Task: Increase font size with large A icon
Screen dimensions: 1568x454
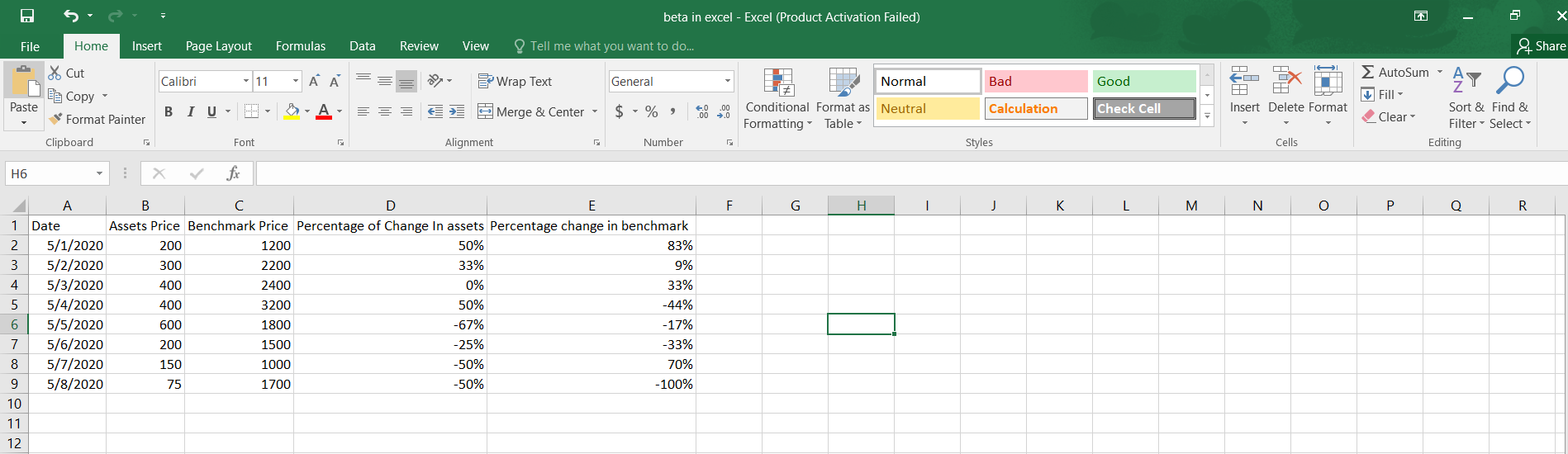Action: pos(314,81)
